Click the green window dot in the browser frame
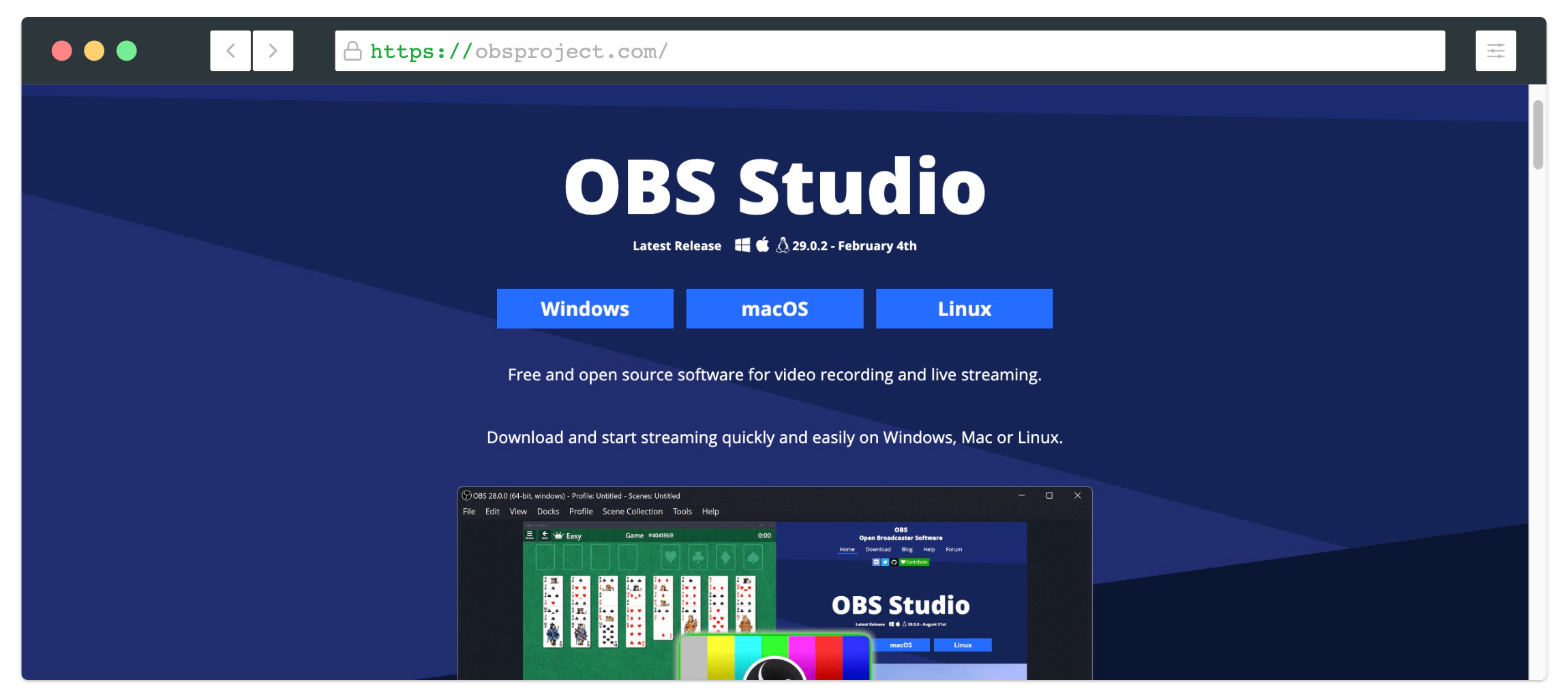This screenshot has width=1568, height=697. pos(127,50)
